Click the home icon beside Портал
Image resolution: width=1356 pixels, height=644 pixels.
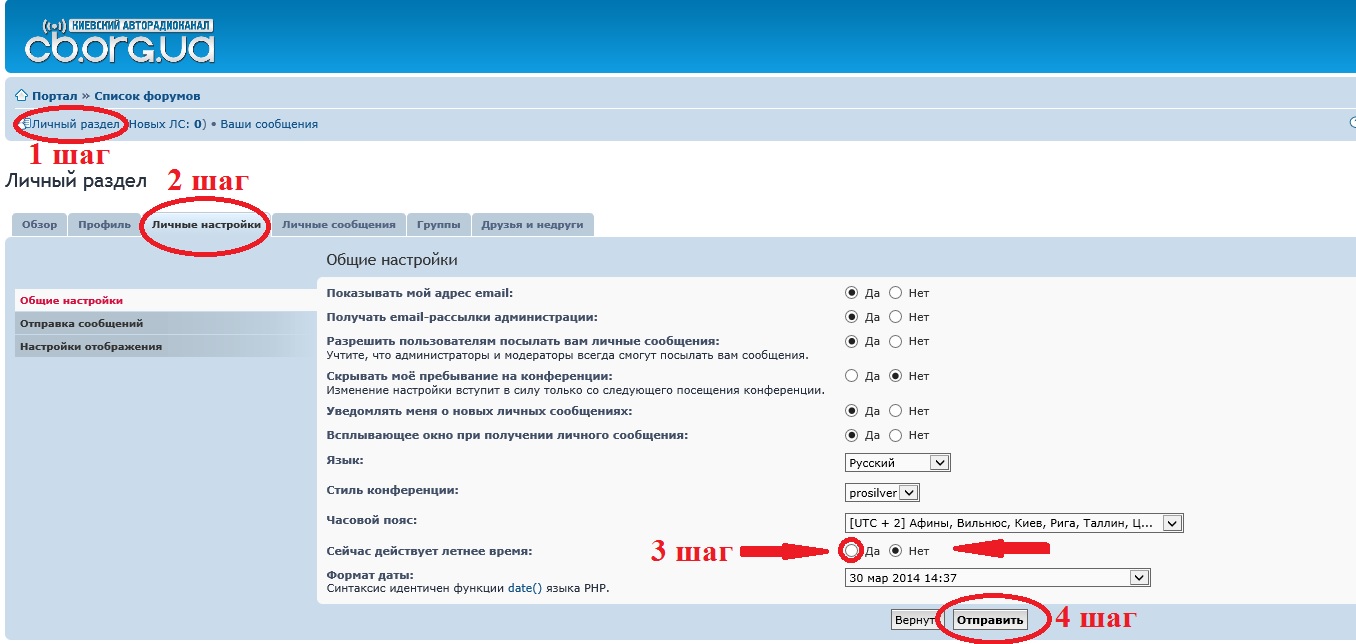pos(21,96)
